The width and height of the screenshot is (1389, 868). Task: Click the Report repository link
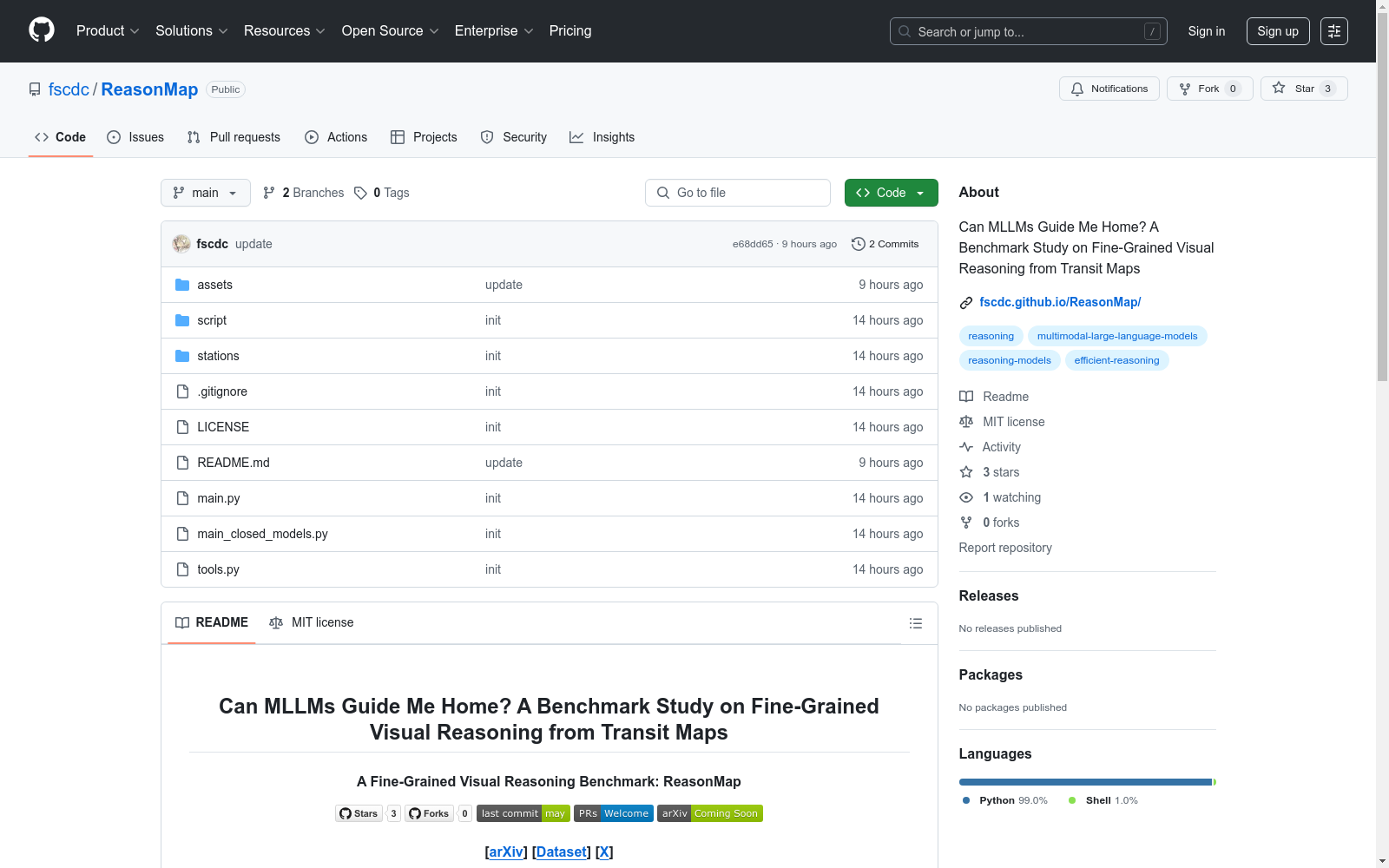(1005, 548)
